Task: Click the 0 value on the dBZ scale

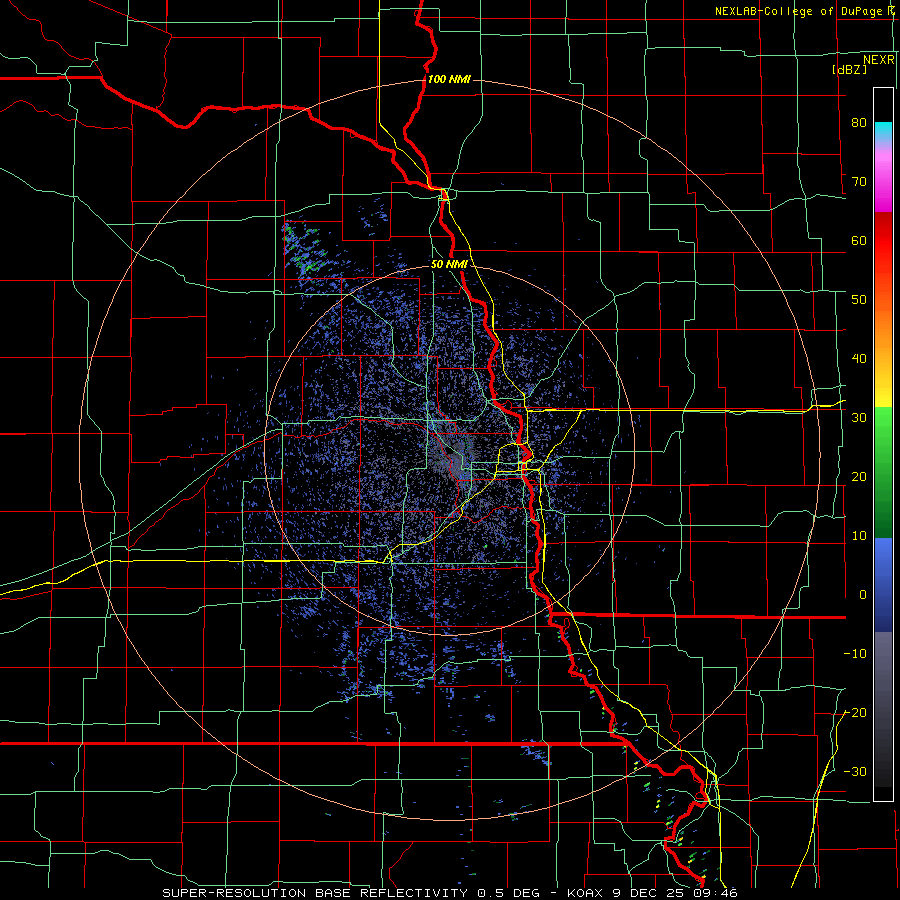Action: [863, 595]
